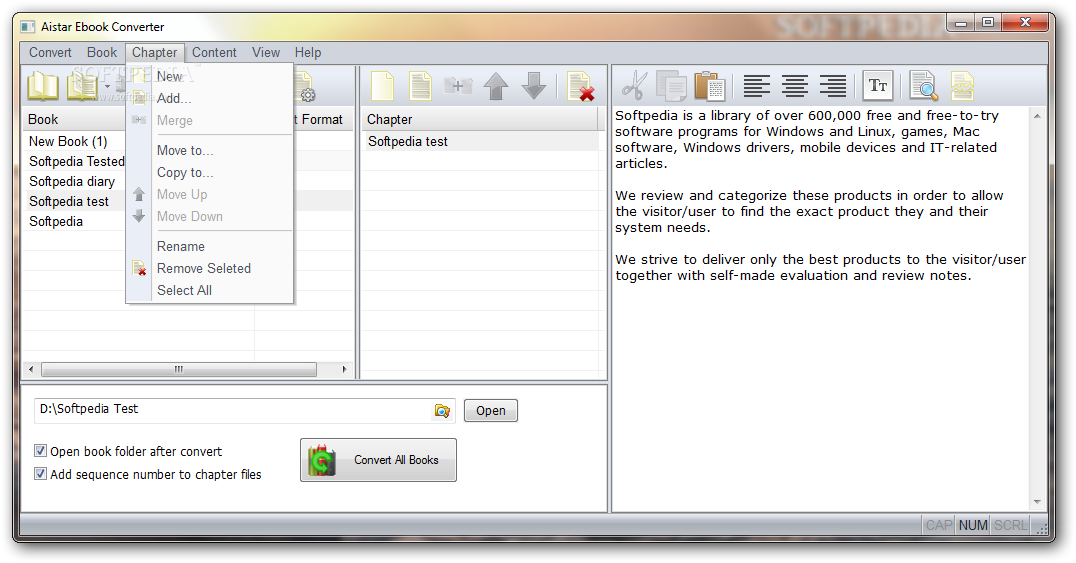Click the book list horizontal scrollbar thumb
This screenshot has width=1076, height=563.
click(x=178, y=369)
